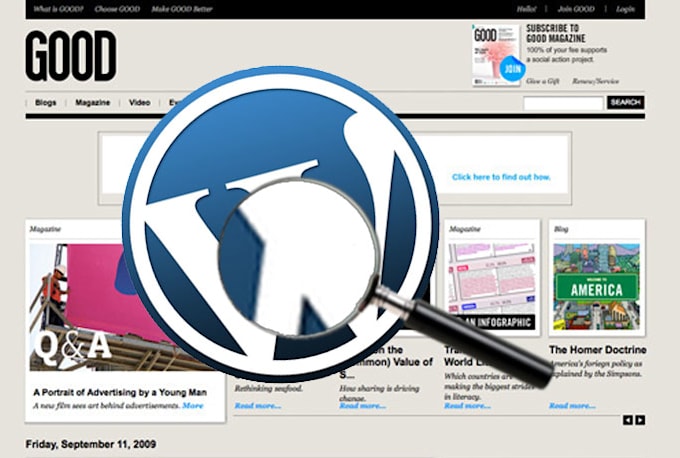Click the GOOD magazine cover thumbnail
Image resolution: width=680 pixels, height=458 pixels.
click(x=496, y=55)
